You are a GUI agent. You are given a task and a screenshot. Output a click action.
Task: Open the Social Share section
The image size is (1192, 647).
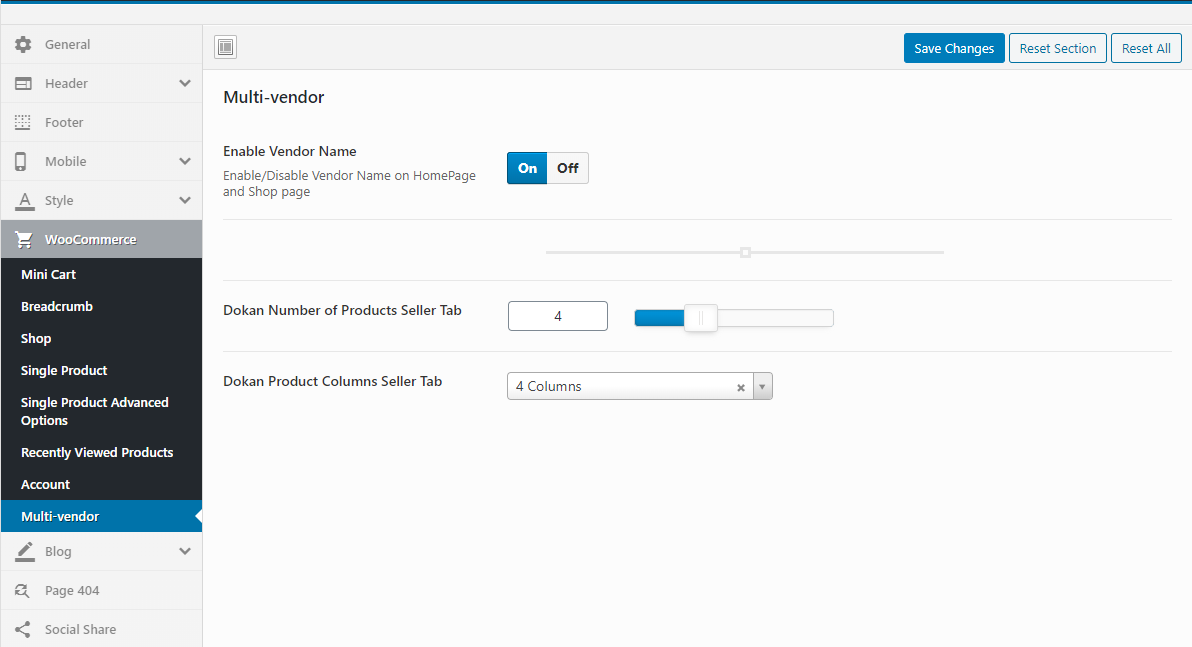pyautogui.click(x=102, y=630)
